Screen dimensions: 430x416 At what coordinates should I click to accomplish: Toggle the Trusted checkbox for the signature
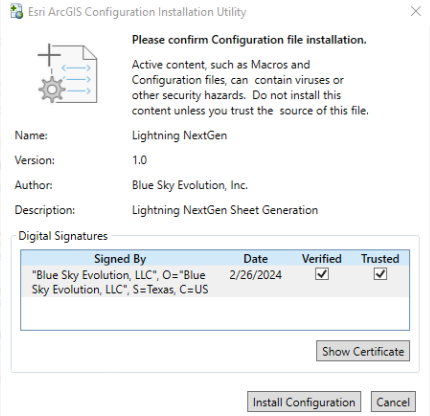tap(380, 274)
